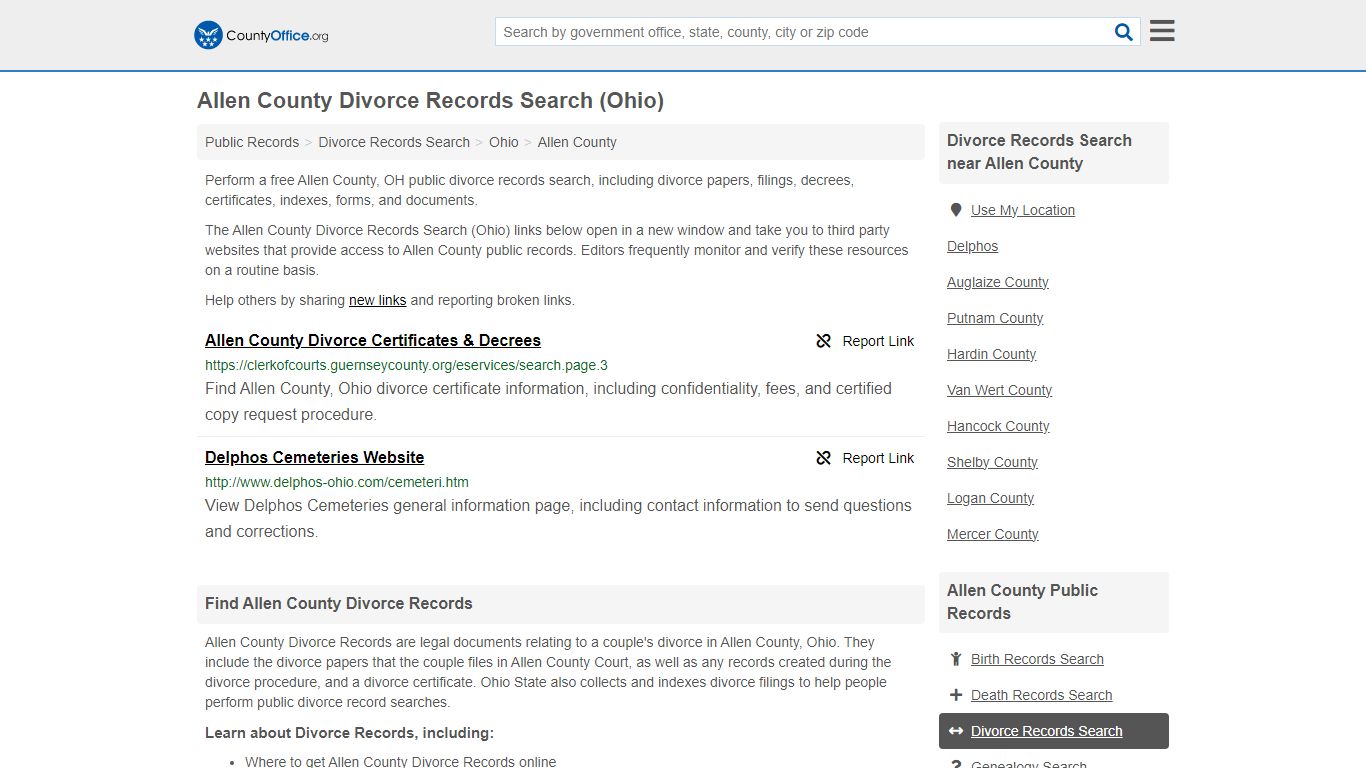This screenshot has height=768, width=1366.
Task: Select highlighted Divorce Records Search item
Action: (1054, 731)
